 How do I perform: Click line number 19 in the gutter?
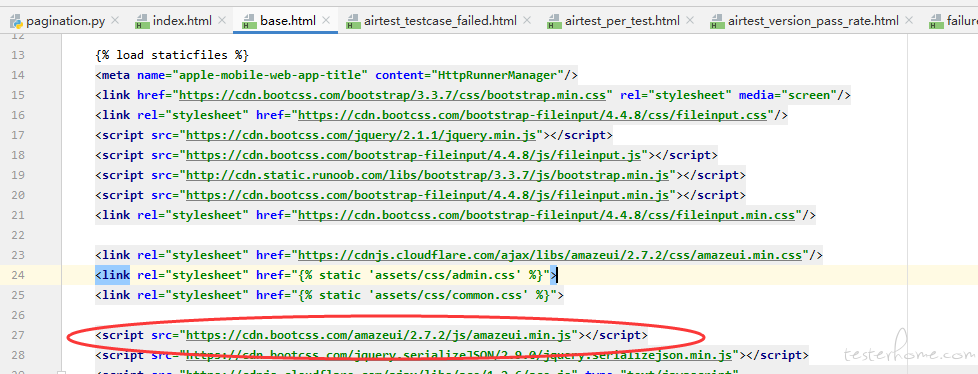click(x=18, y=175)
